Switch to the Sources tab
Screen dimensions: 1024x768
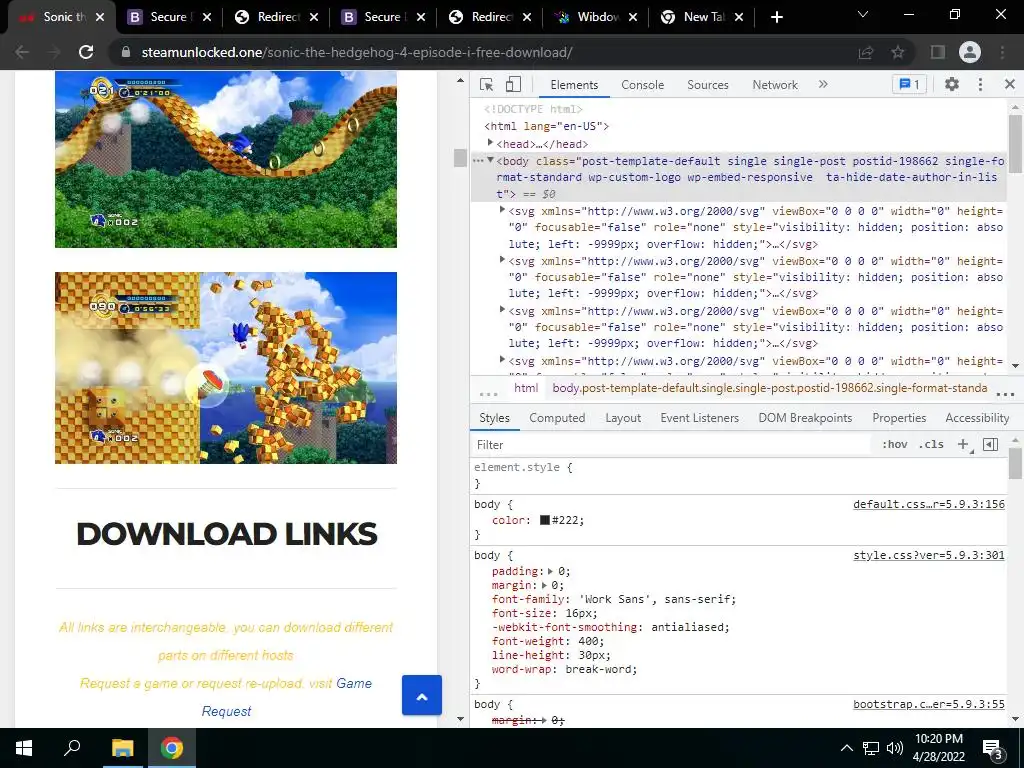pyautogui.click(x=707, y=85)
